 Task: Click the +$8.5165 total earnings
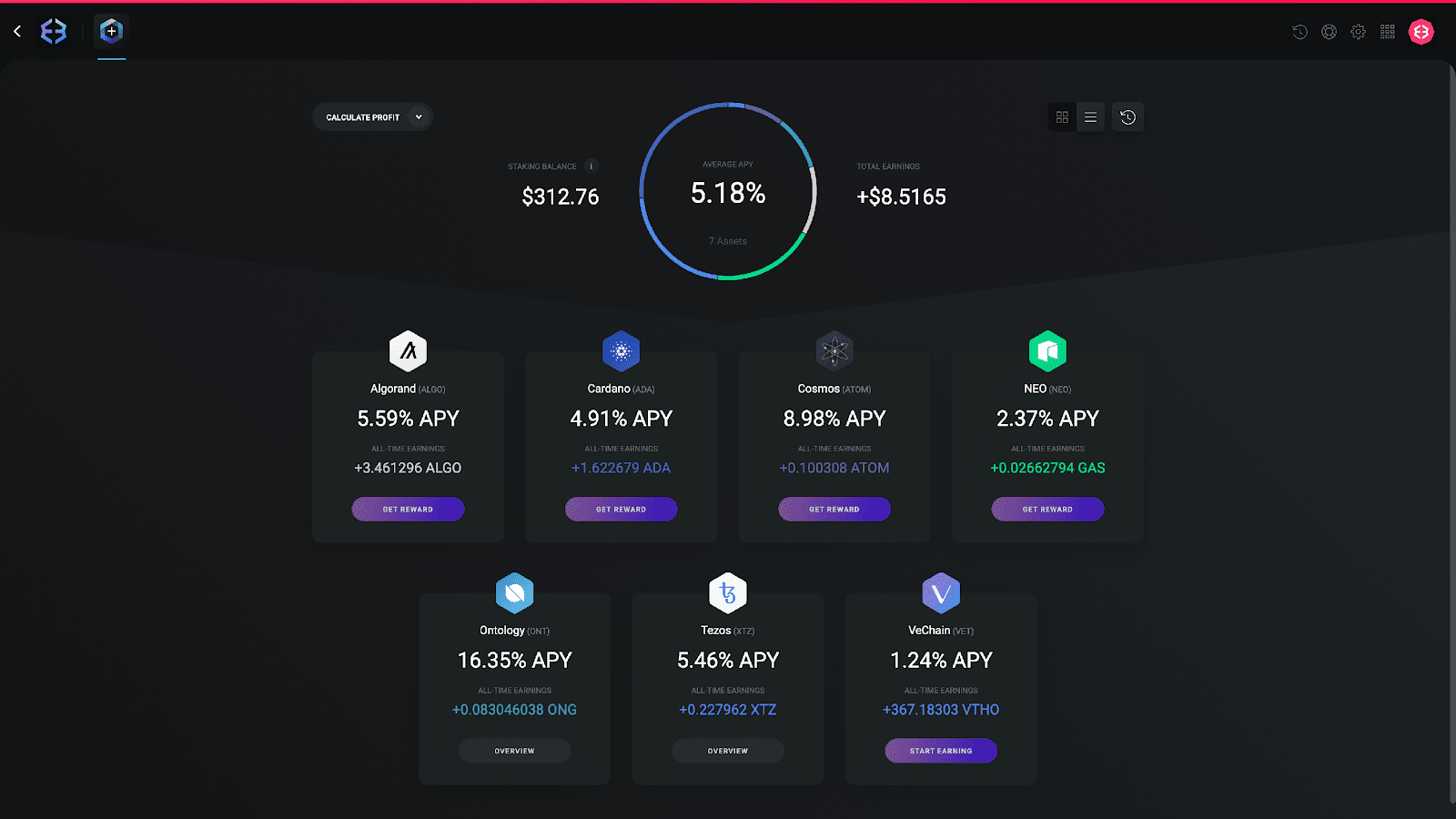point(902,197)
